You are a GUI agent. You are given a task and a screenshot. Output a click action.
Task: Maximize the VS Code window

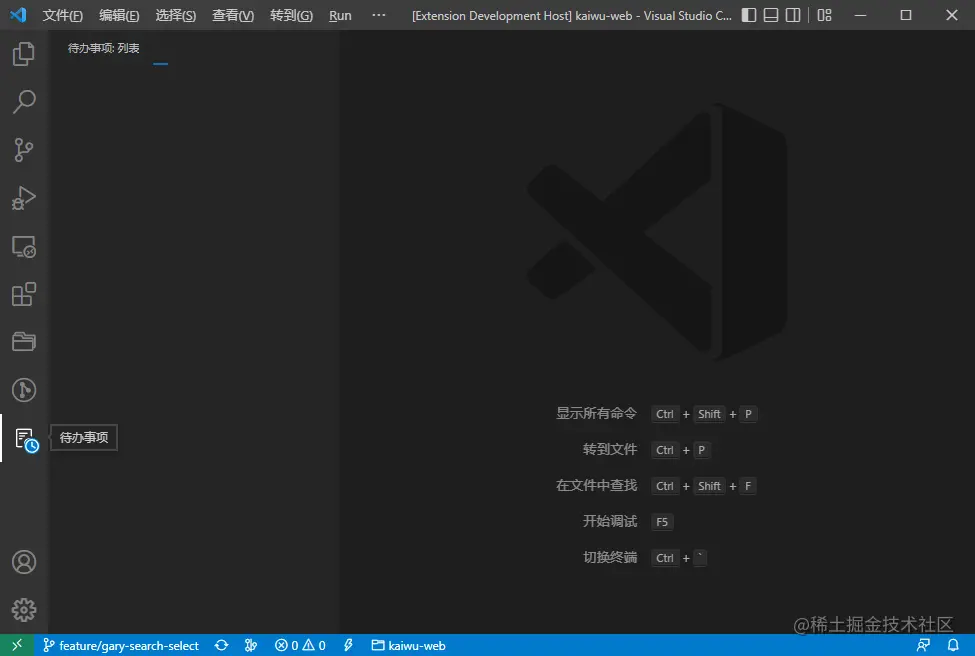(906, 16)
